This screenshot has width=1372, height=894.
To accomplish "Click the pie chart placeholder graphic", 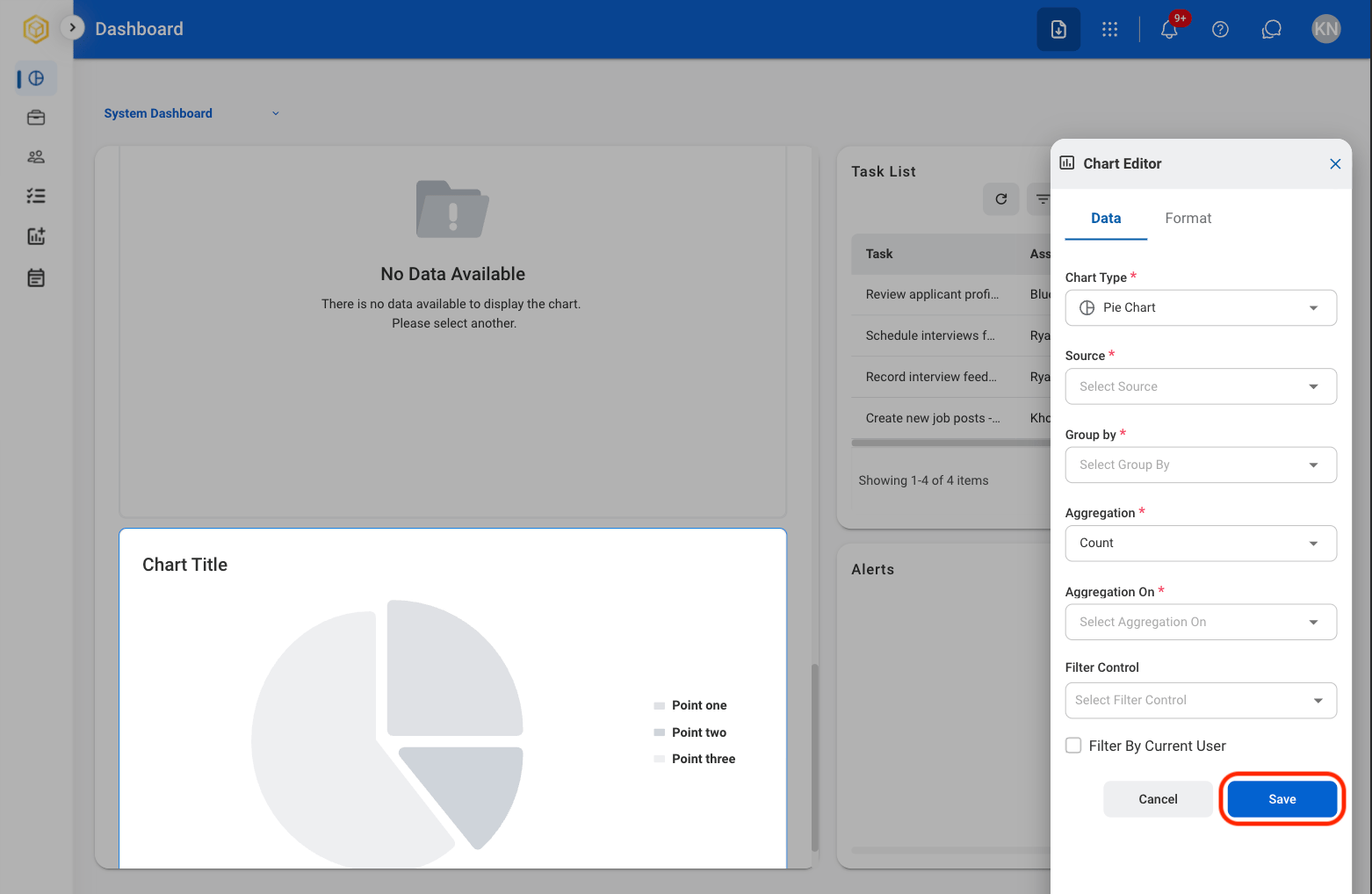I will pyautogui.click(x=387, y=734).
